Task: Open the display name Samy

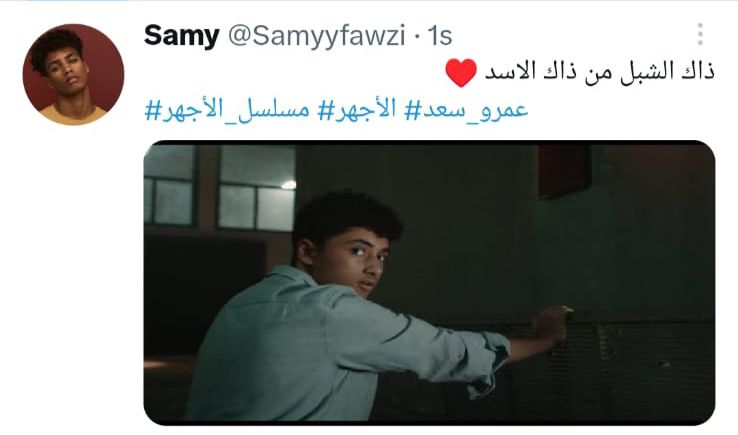Action: (182, 35)
